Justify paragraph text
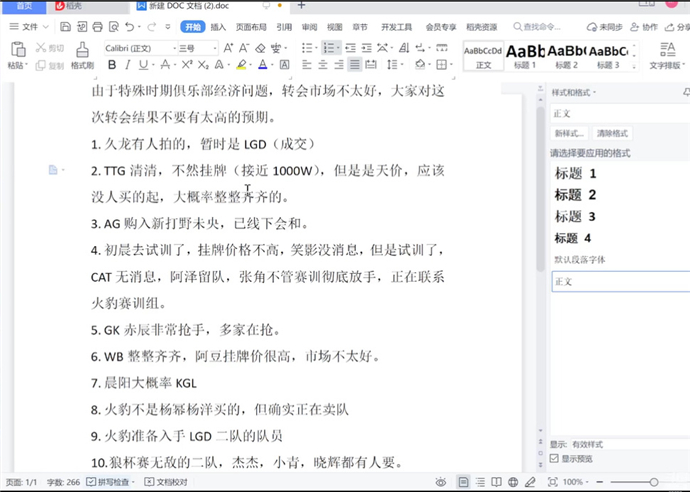The image size is (690, 492). (354, 65)
